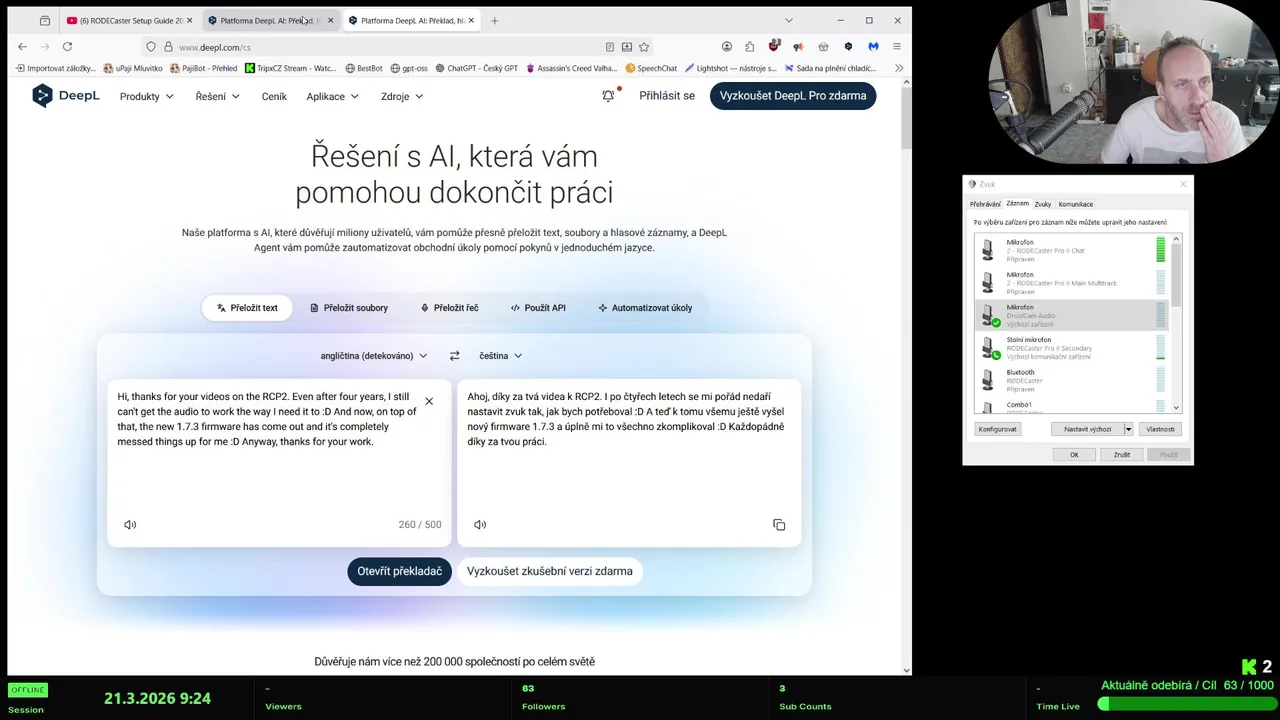Go back in browser history
Image resolution: width=1280 pixels, height=720 pixels.
coord(23,46)
